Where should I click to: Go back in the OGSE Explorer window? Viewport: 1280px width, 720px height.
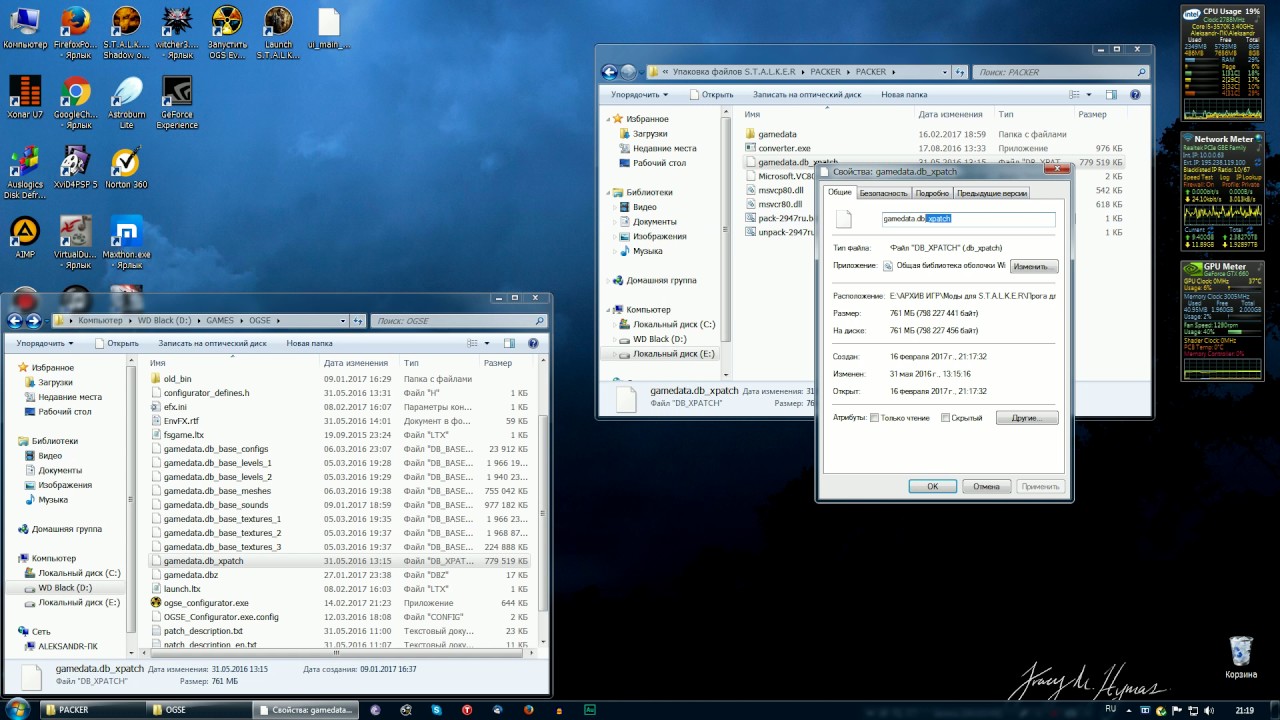(x=15, y=321)
